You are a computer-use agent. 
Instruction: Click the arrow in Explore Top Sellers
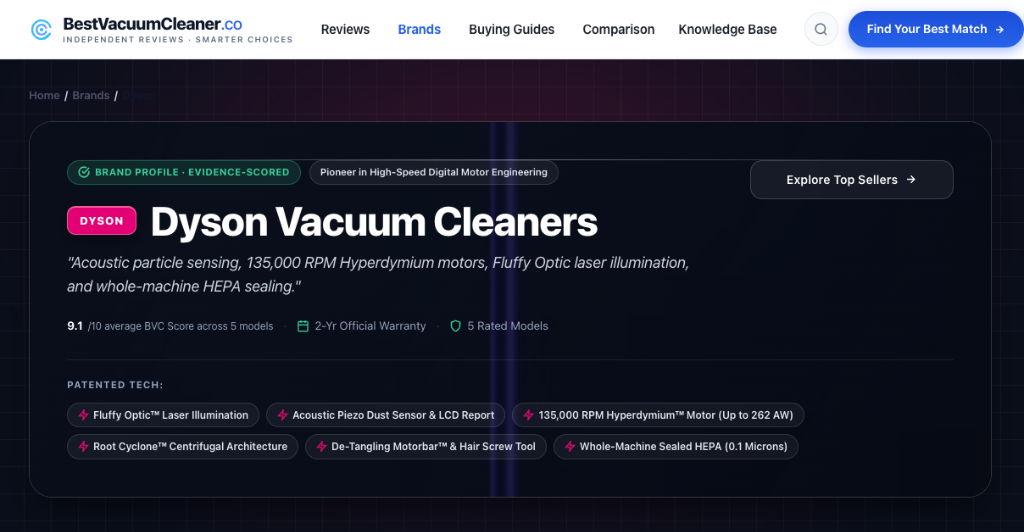click(x=911, y=180)
